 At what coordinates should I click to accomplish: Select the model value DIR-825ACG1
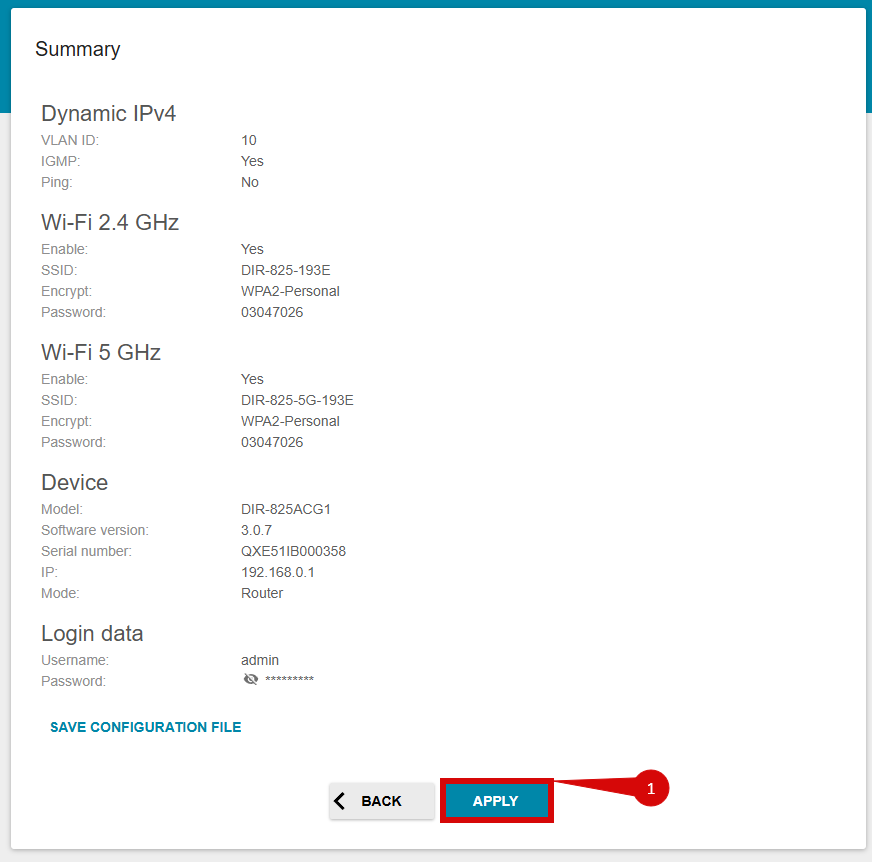[286, 509]
